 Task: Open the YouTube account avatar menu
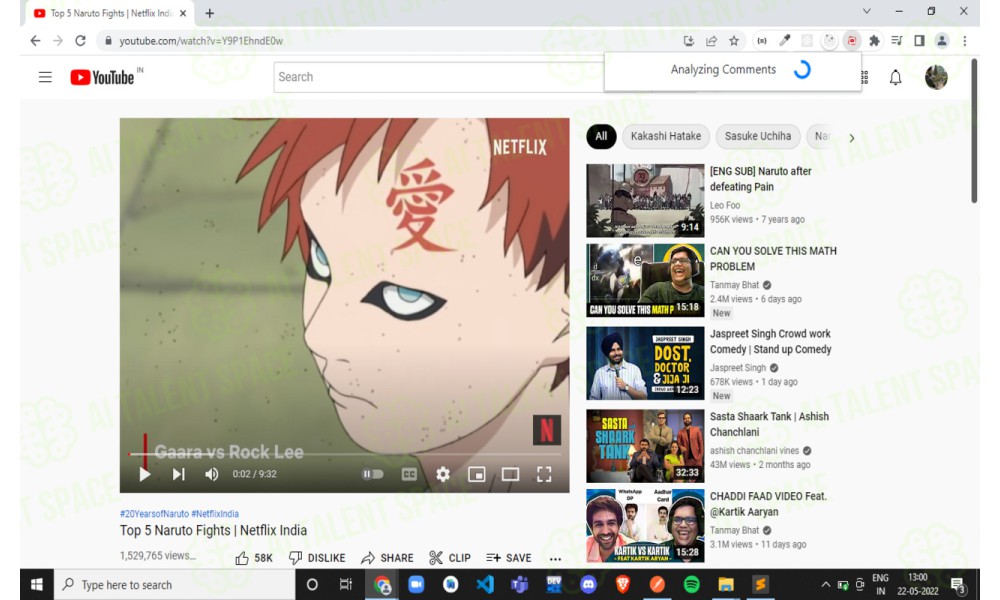(x=936, y=77)
